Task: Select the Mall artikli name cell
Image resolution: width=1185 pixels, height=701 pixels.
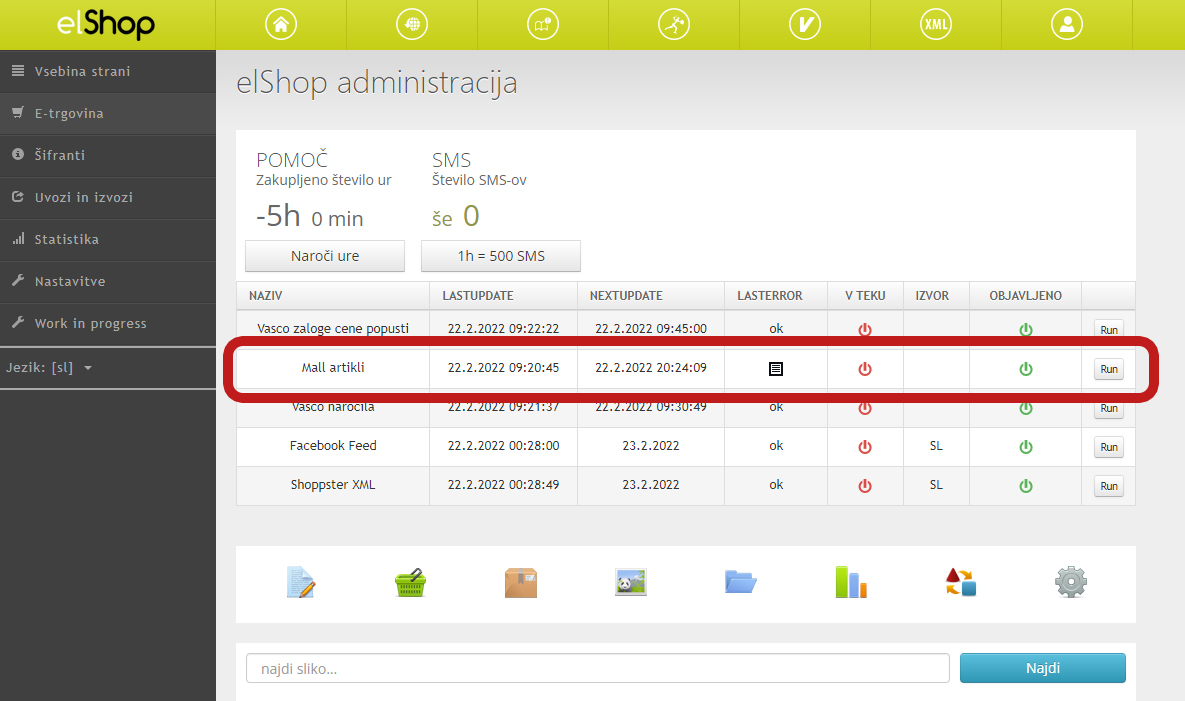Action: [333, 368]
